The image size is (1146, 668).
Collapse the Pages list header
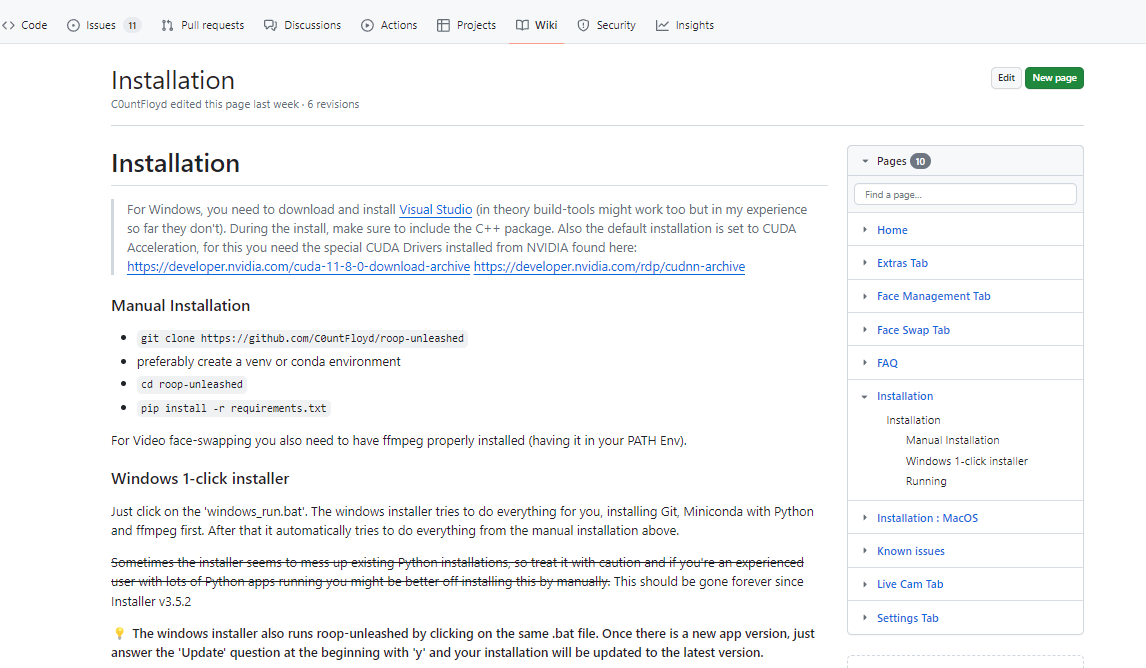click(865, 161)
